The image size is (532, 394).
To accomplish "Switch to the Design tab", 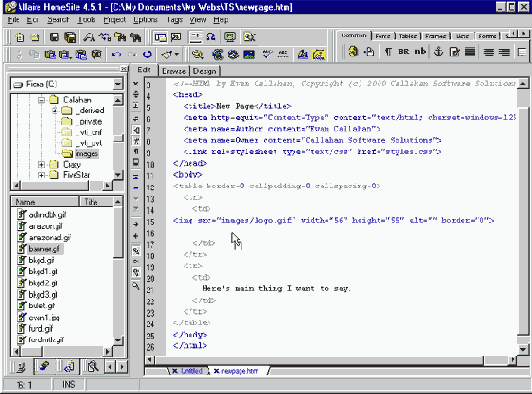I will click(x=205, y=71).
